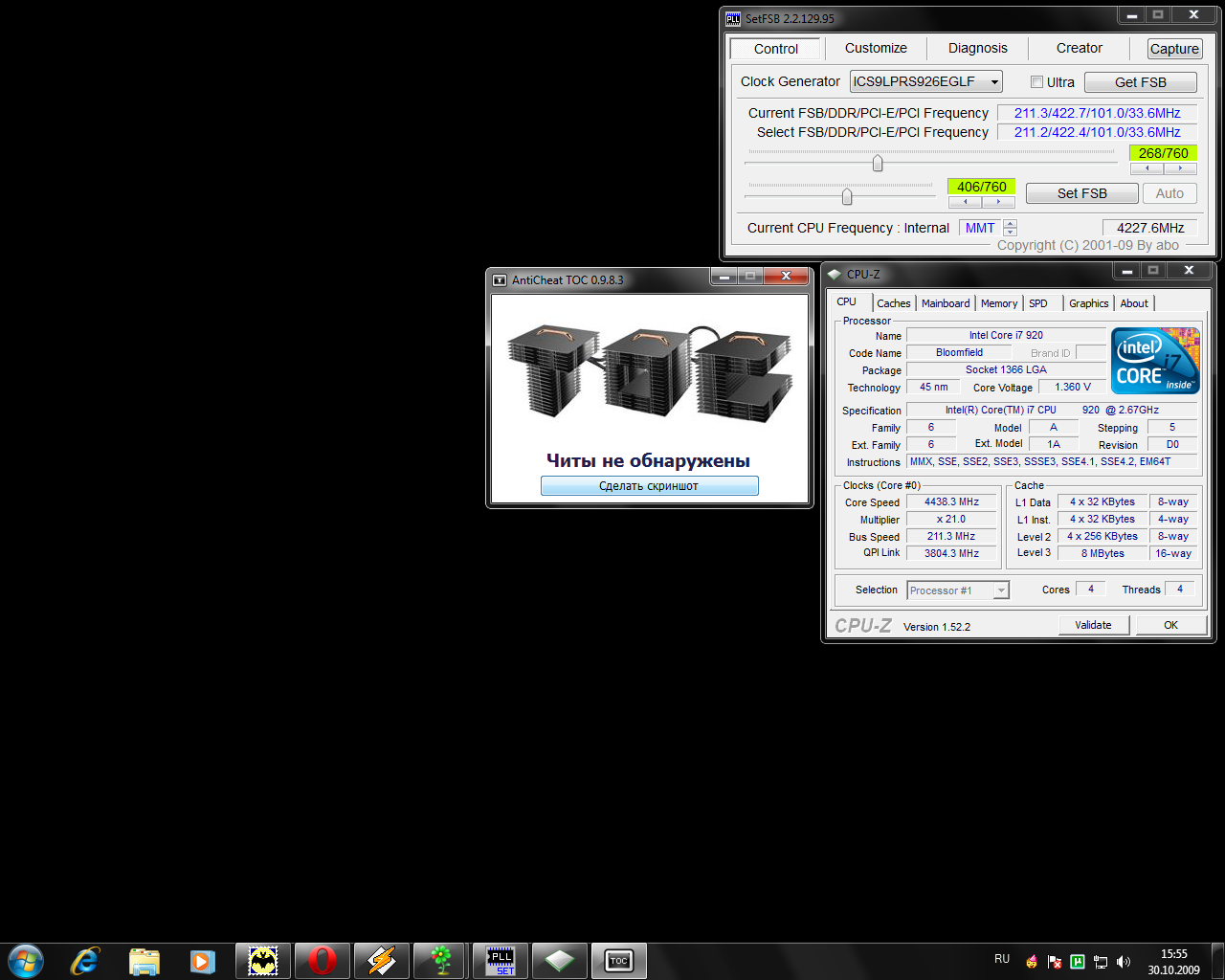Launch Internet Explorer from taskbar
The width and height of the screenshot is (1225, 980).
click(x=85, y=961)
